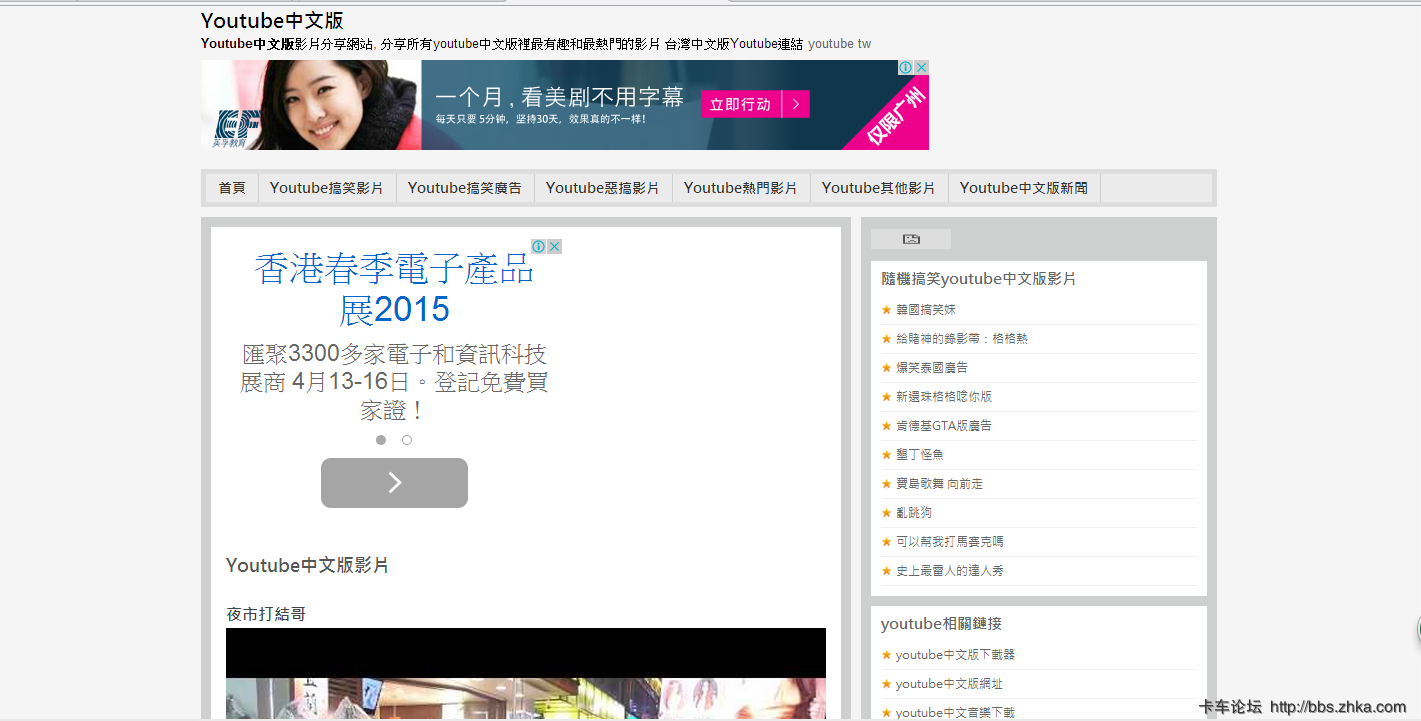Click the 寶島歌舞 向前走 link
1421x721 pixels.
tap(939, 484)
